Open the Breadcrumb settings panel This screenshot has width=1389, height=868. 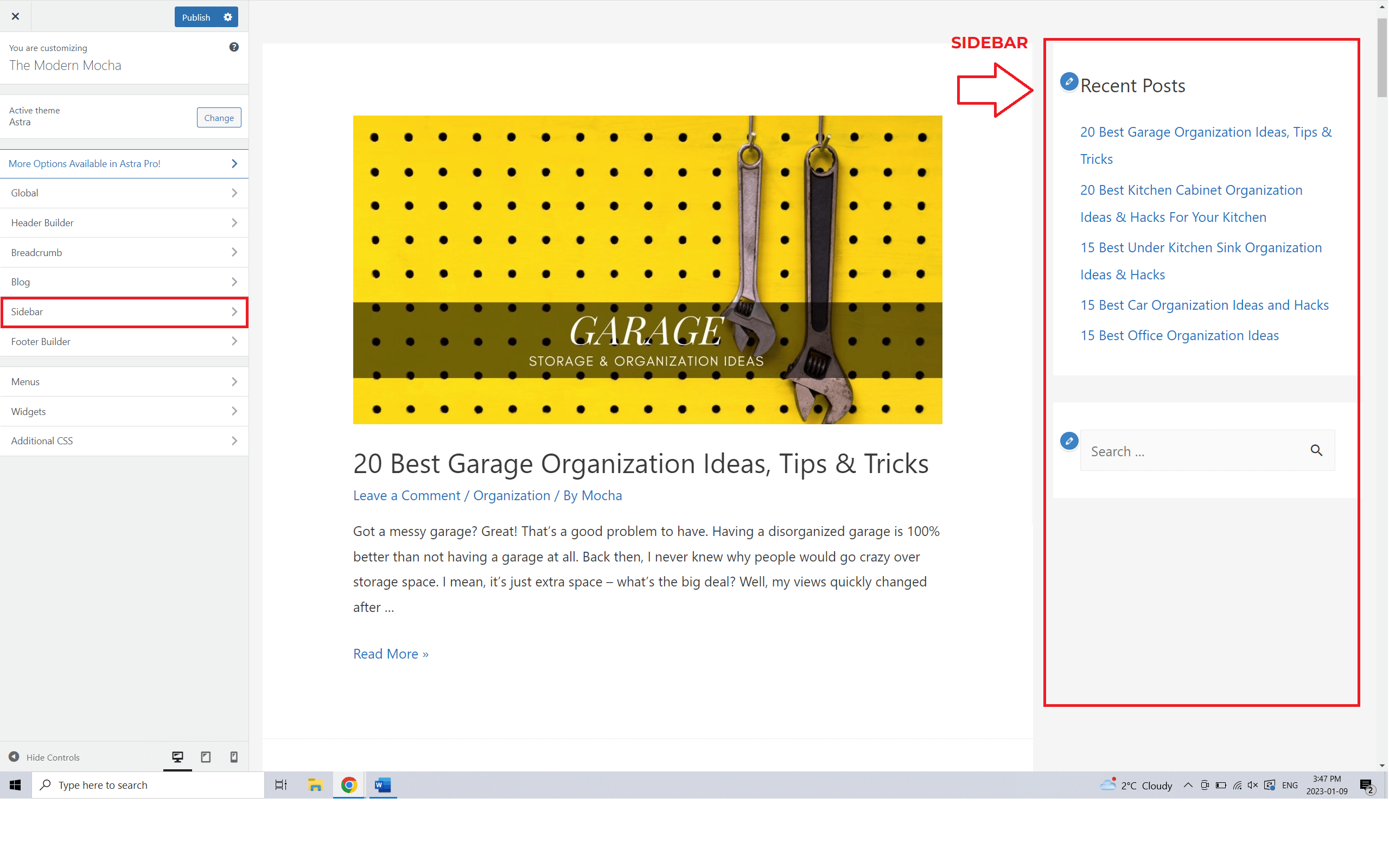(x=124, y=253)
